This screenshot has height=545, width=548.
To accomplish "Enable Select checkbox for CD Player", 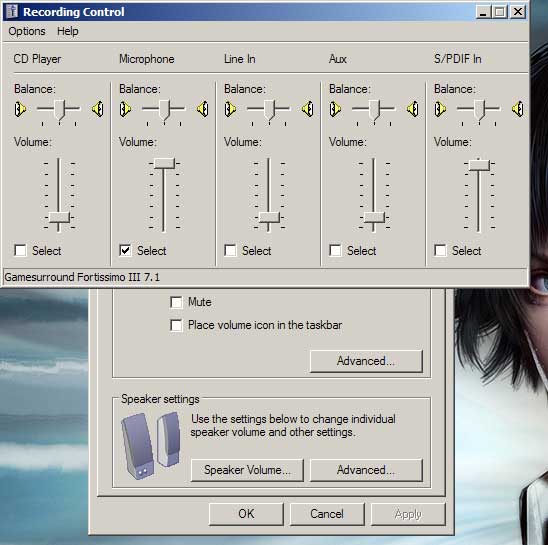I will pyautogui.click(x=20, y=250).
